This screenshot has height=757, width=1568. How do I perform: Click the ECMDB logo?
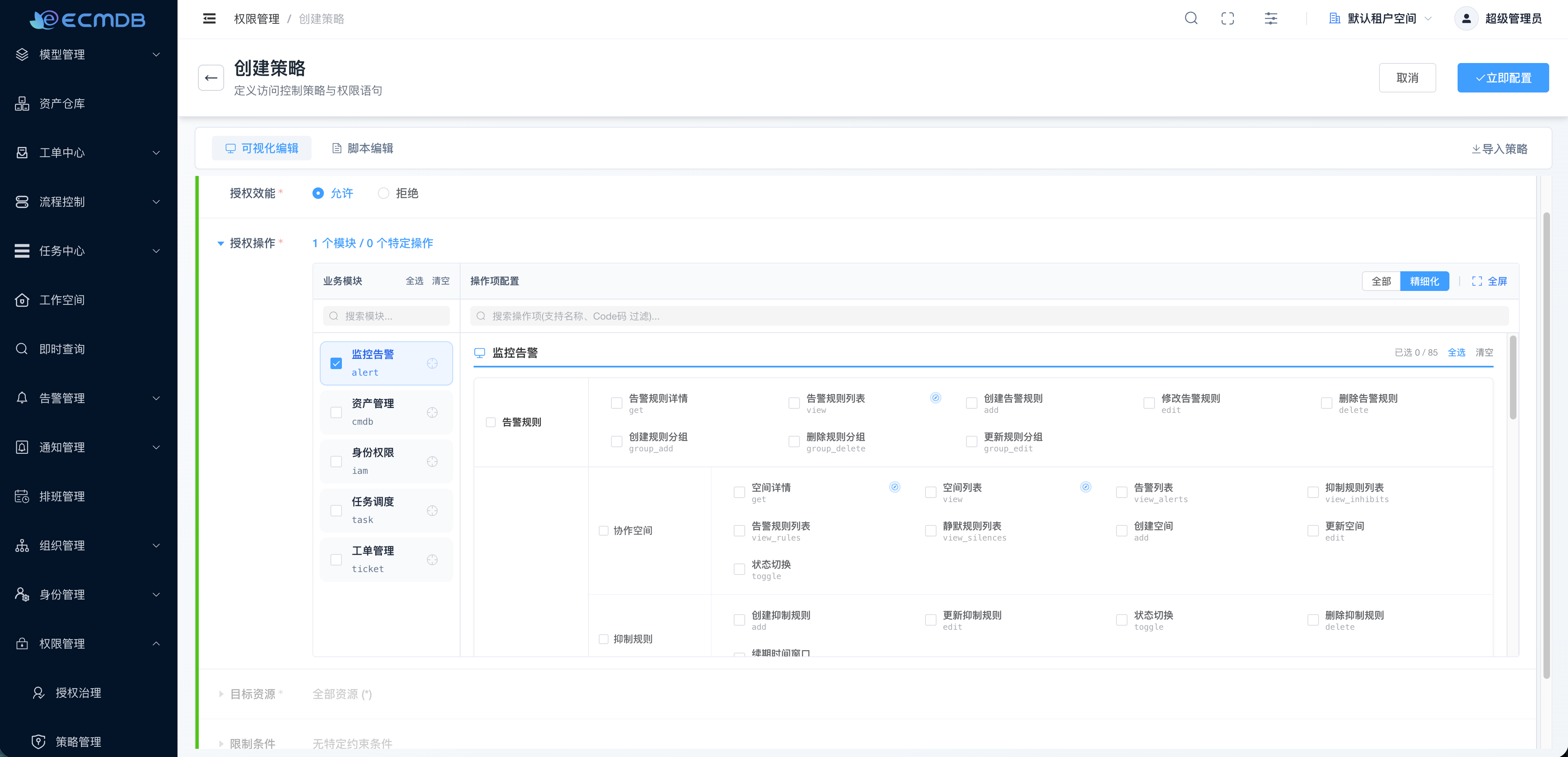pos(88,20)
